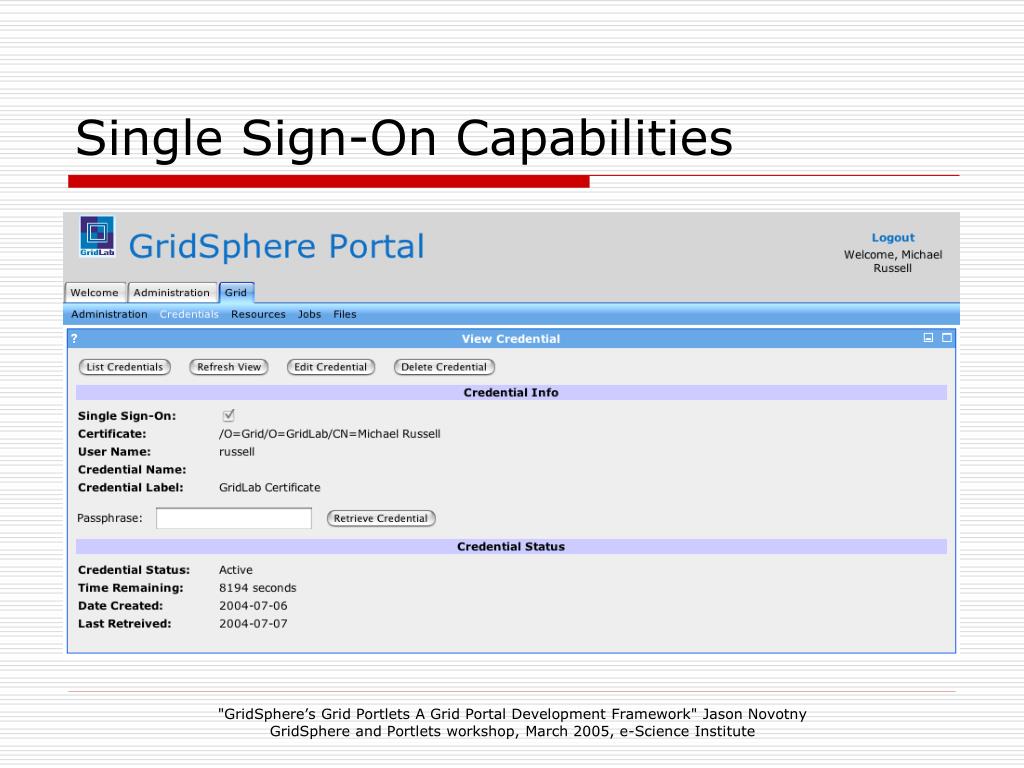
Task: Select the Credentials submenu item
Action: click(x=189, y=314)
